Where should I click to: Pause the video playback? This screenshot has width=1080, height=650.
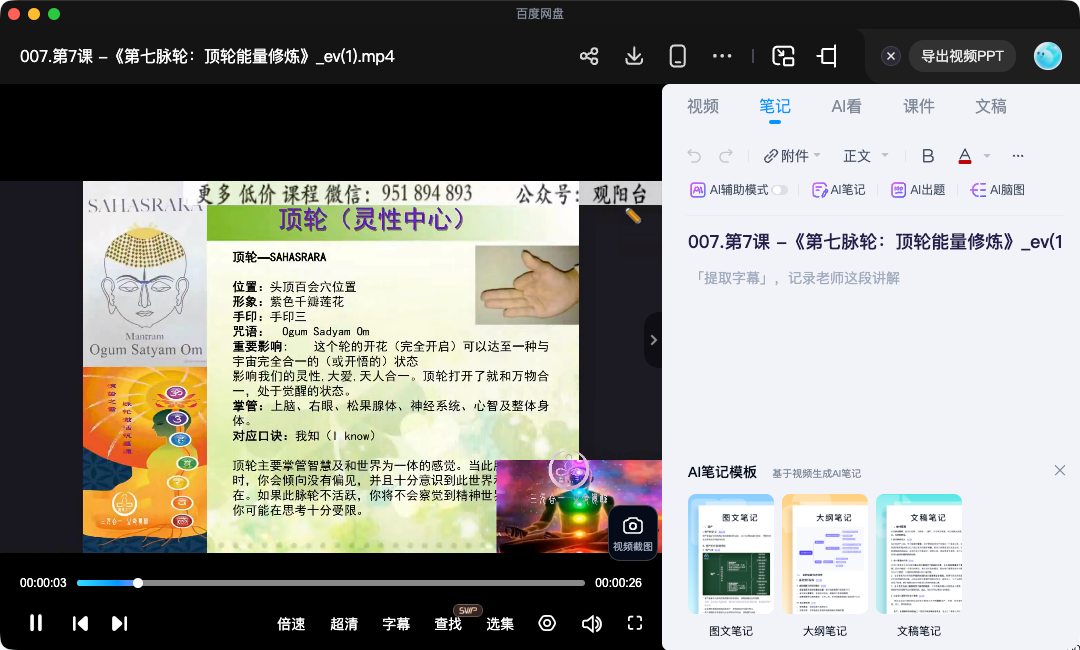pyautogui.click(x=36, y=623)
